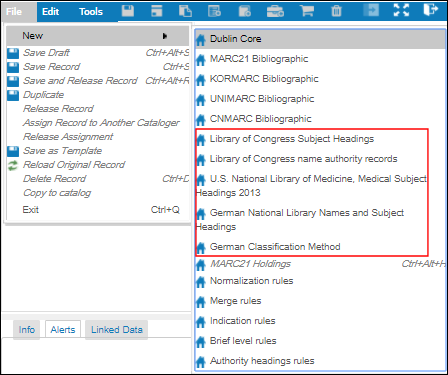Select MARC21 Holdings entry
448x375 pixels.
pos(320,264)
